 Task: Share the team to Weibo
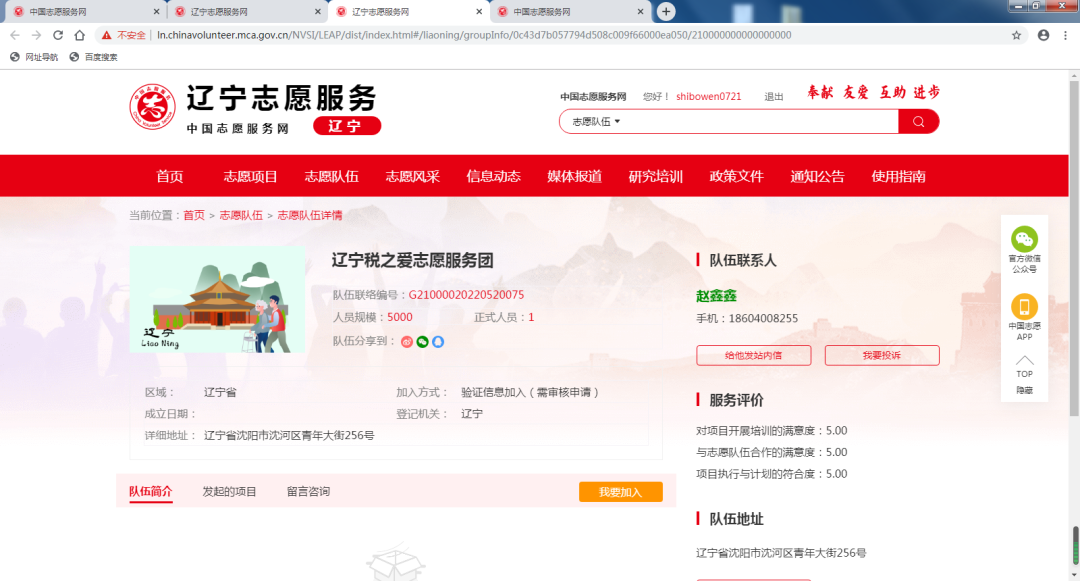coord(407,341)
